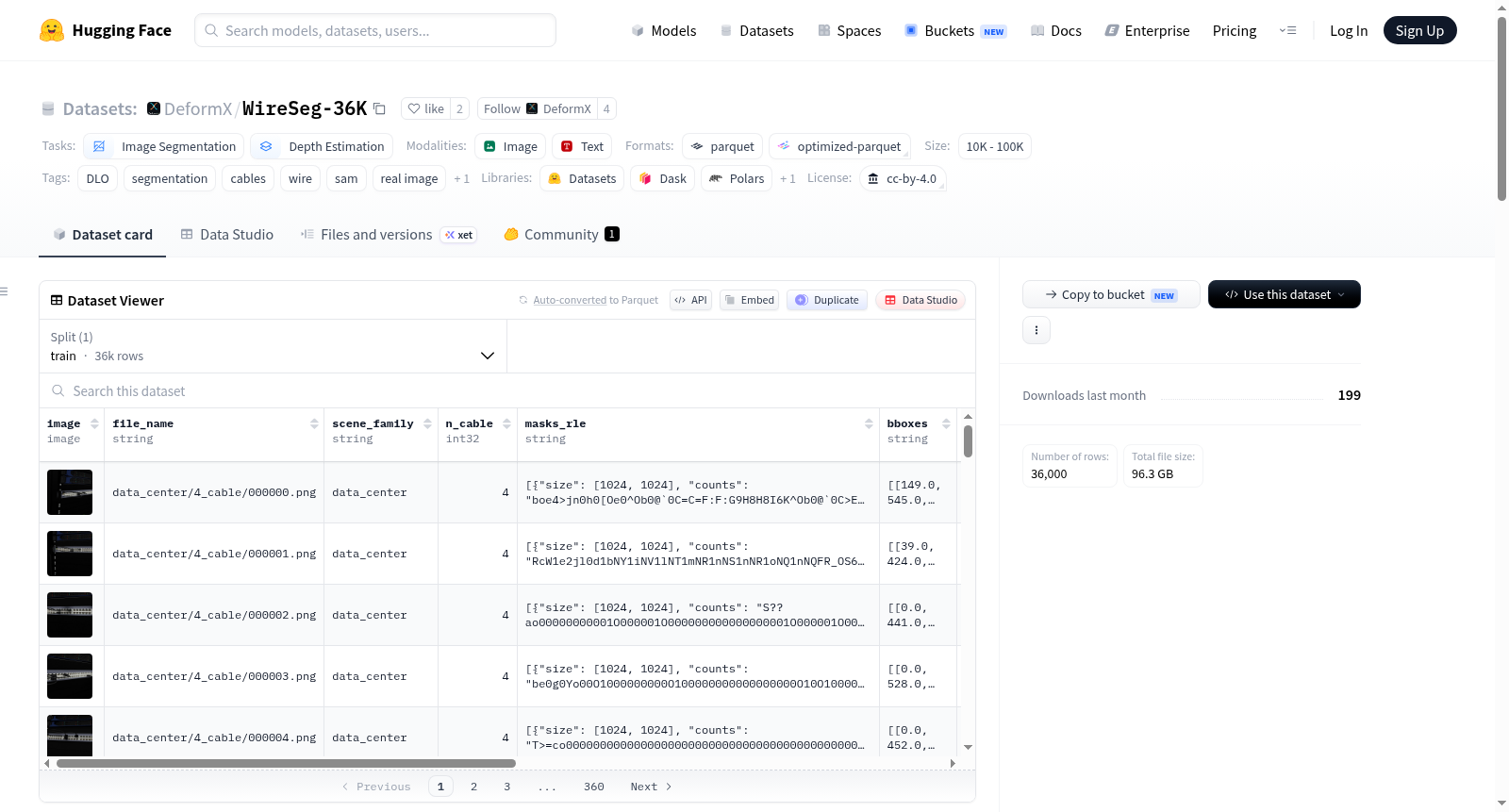Click the likes count number beside like
Viewport: 1509px width, 812px height.
point(459,108)
